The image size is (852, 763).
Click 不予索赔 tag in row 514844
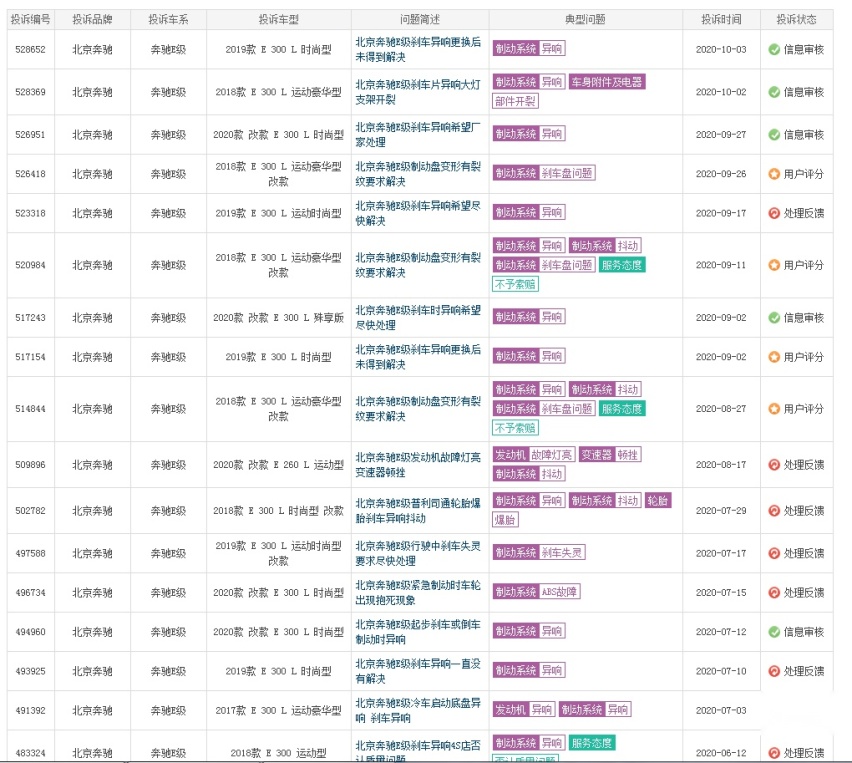[515, 428]
